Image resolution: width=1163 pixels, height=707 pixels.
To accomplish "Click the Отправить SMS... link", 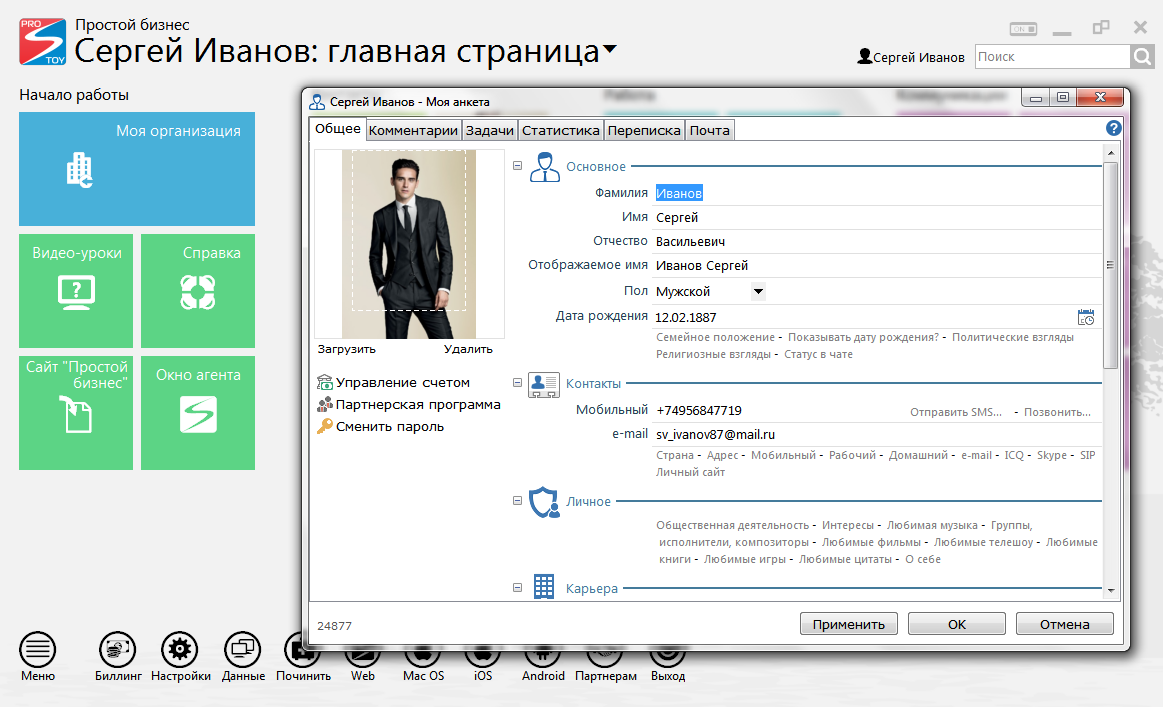I will (x=956, y=412).
